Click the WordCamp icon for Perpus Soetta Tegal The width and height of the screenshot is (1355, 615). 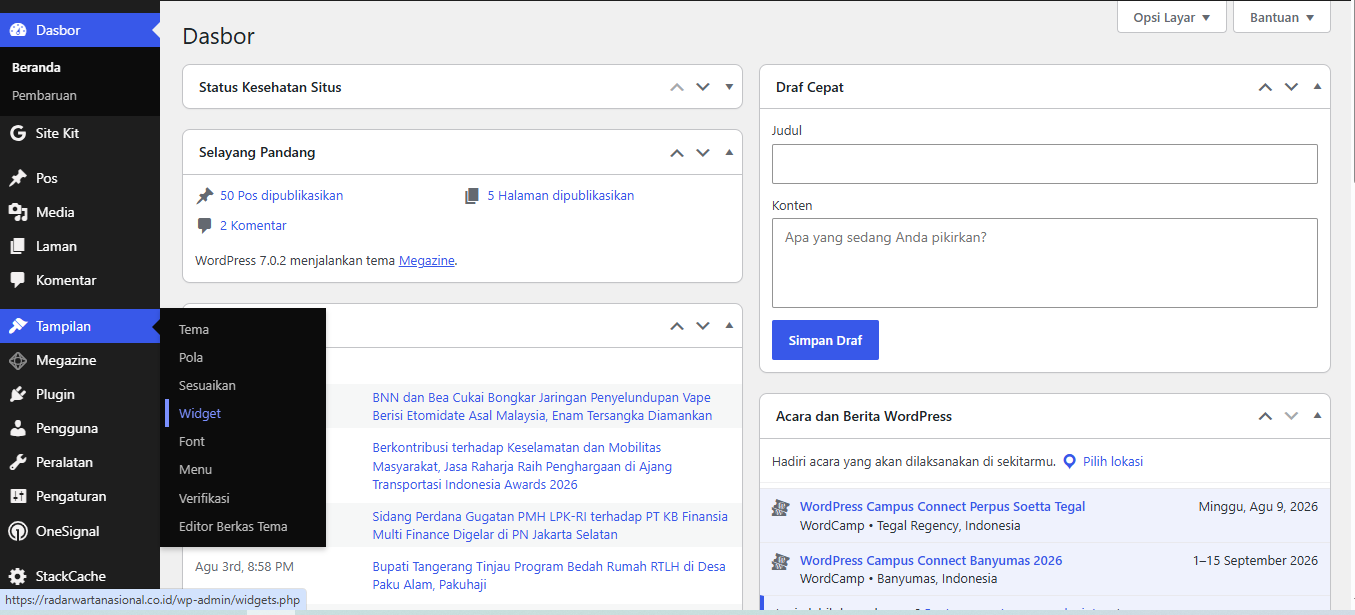[781, 508]
